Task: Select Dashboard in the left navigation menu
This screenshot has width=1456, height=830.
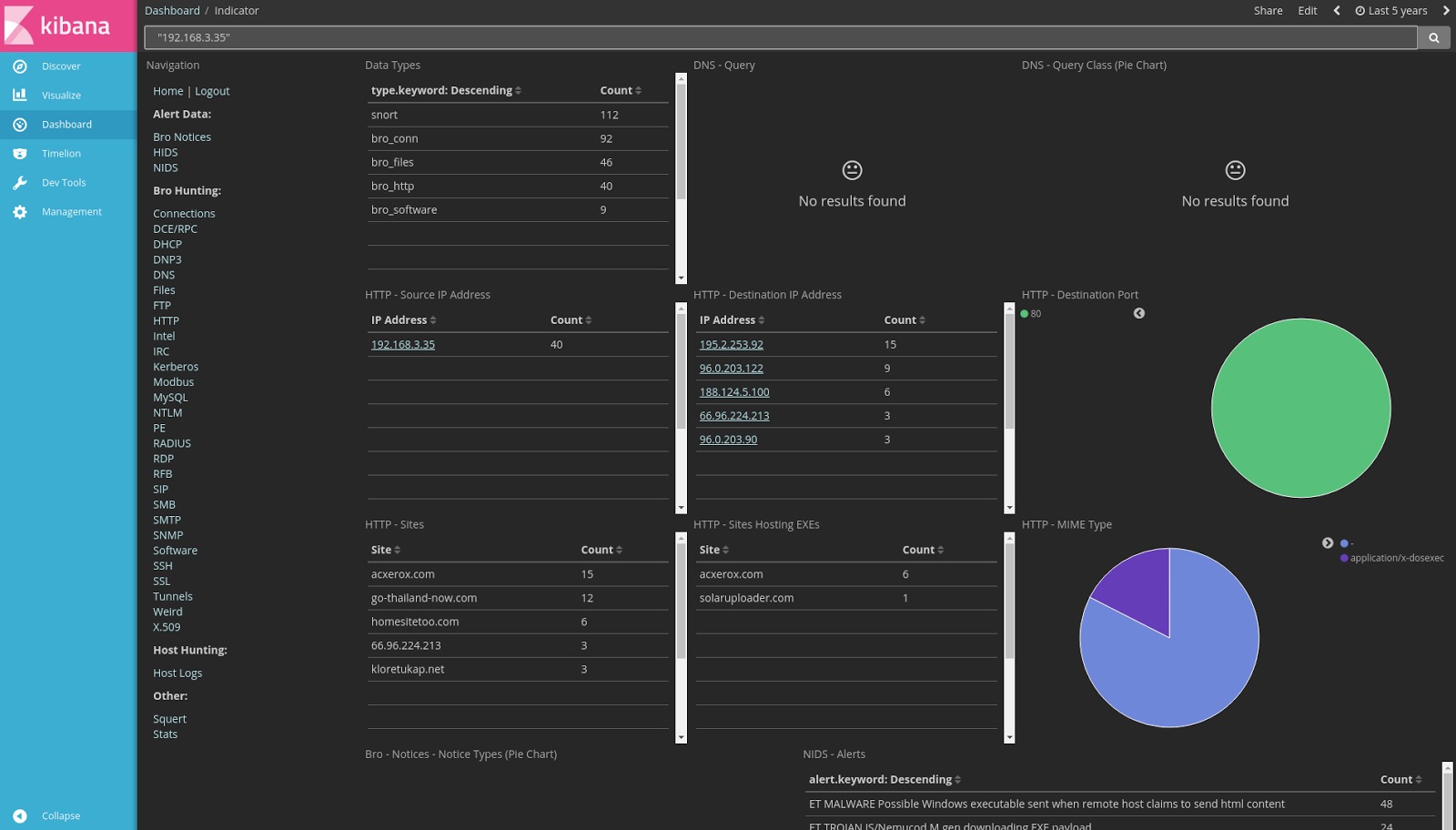Action: click(66, 124)
